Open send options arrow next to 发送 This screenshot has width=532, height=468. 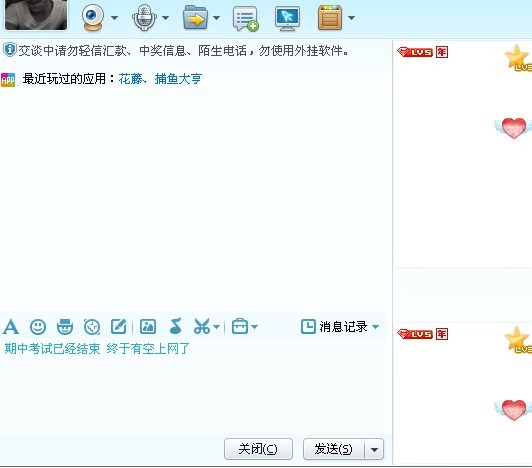(x=374, y=449)
